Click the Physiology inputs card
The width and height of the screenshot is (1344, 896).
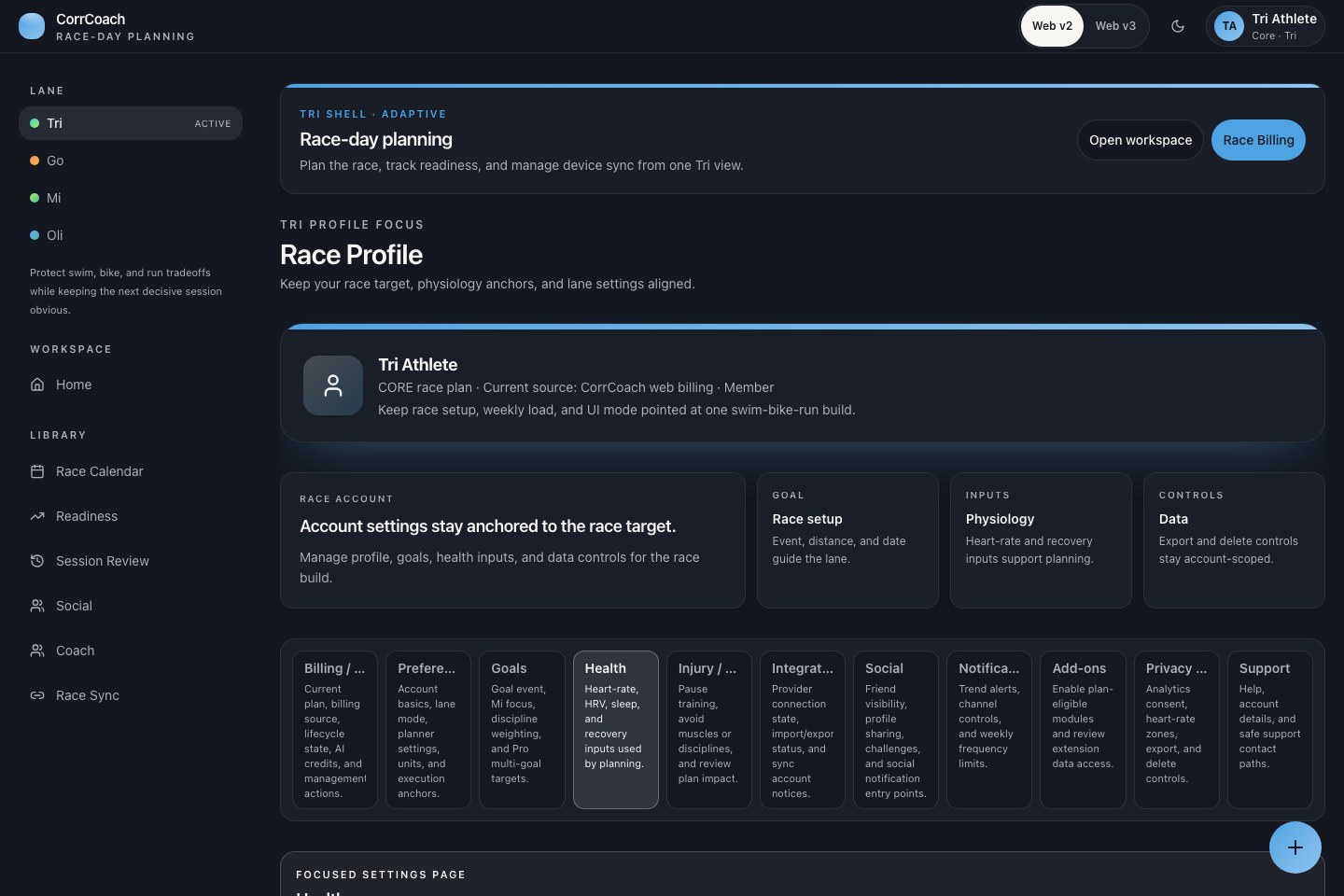pyautogui.click(x=1041, y=540)
